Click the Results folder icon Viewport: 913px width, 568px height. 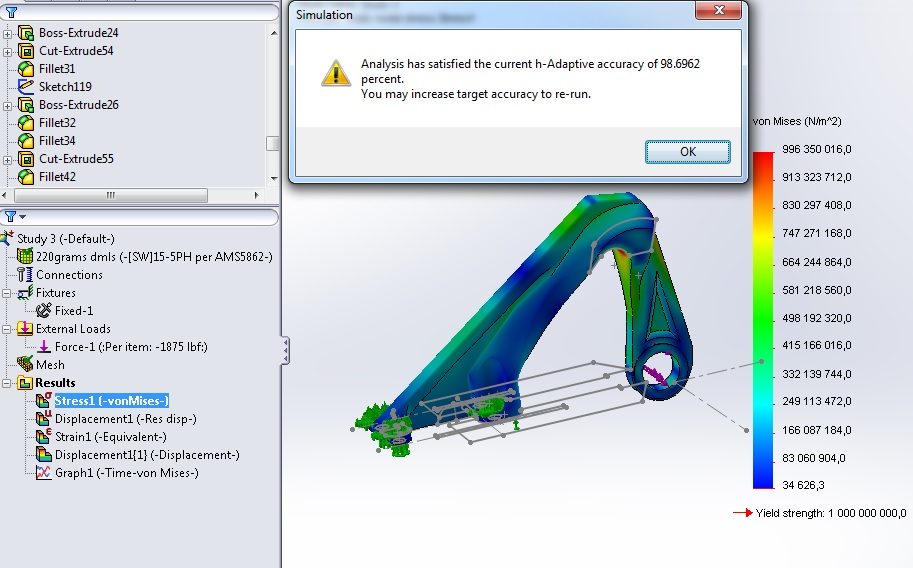click(24, 383)
